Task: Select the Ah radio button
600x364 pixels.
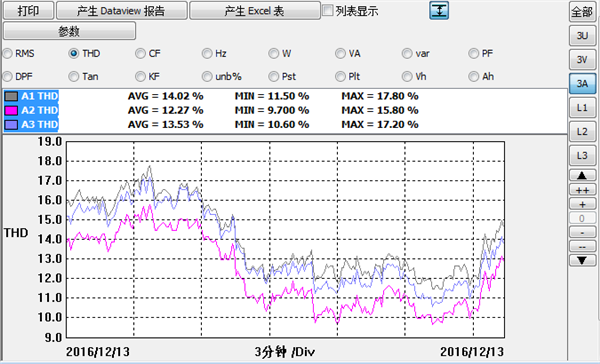Action: coord(474,77)
